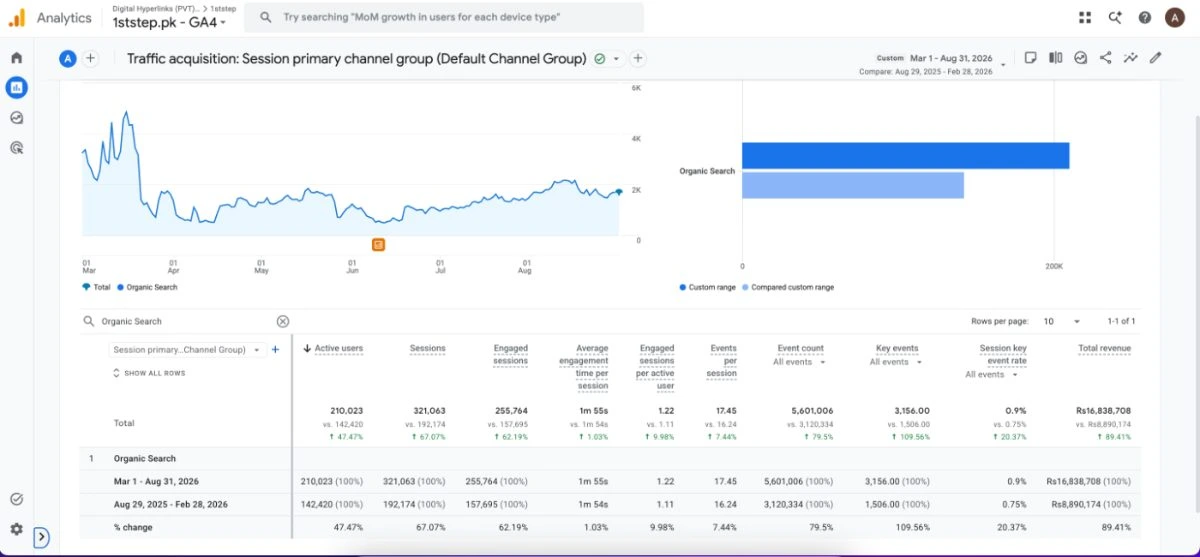The width and height of the screenshot is (1200, 557).
Task: Click the '1-1 of 1' pagination text
Action: (x=1121, y=321)
